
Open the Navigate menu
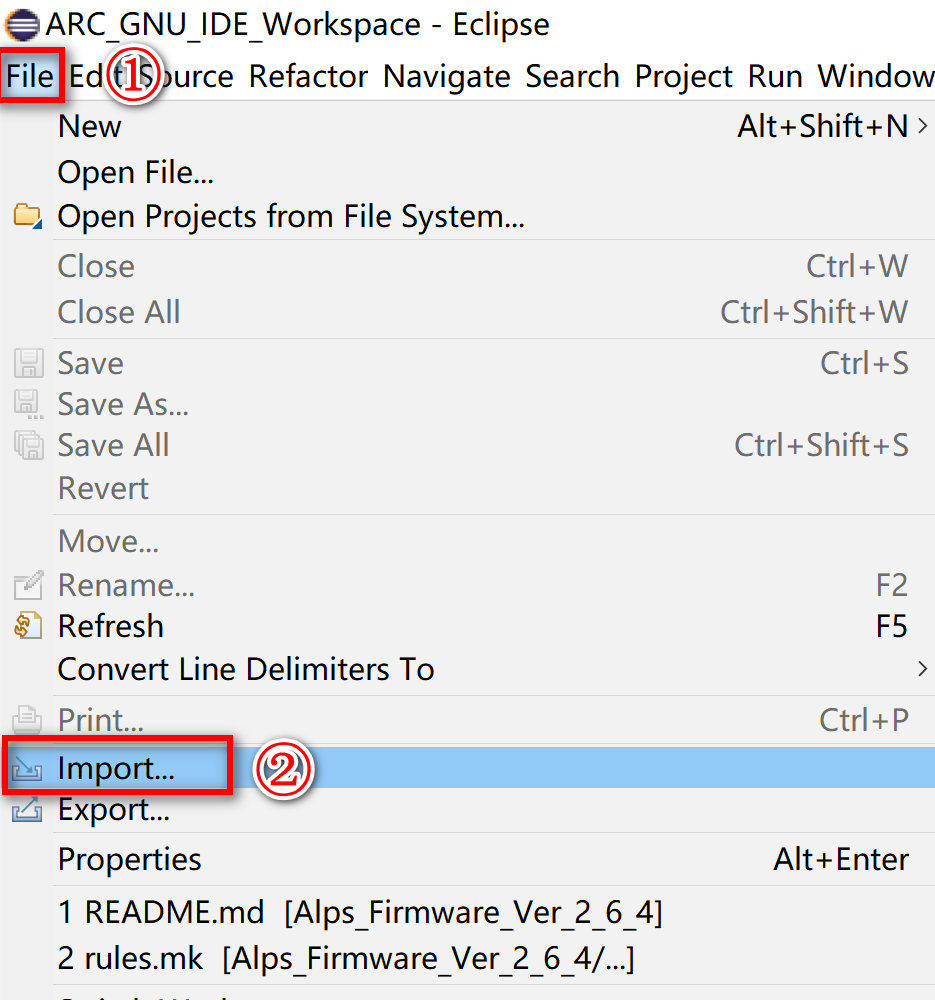[446, 76]
